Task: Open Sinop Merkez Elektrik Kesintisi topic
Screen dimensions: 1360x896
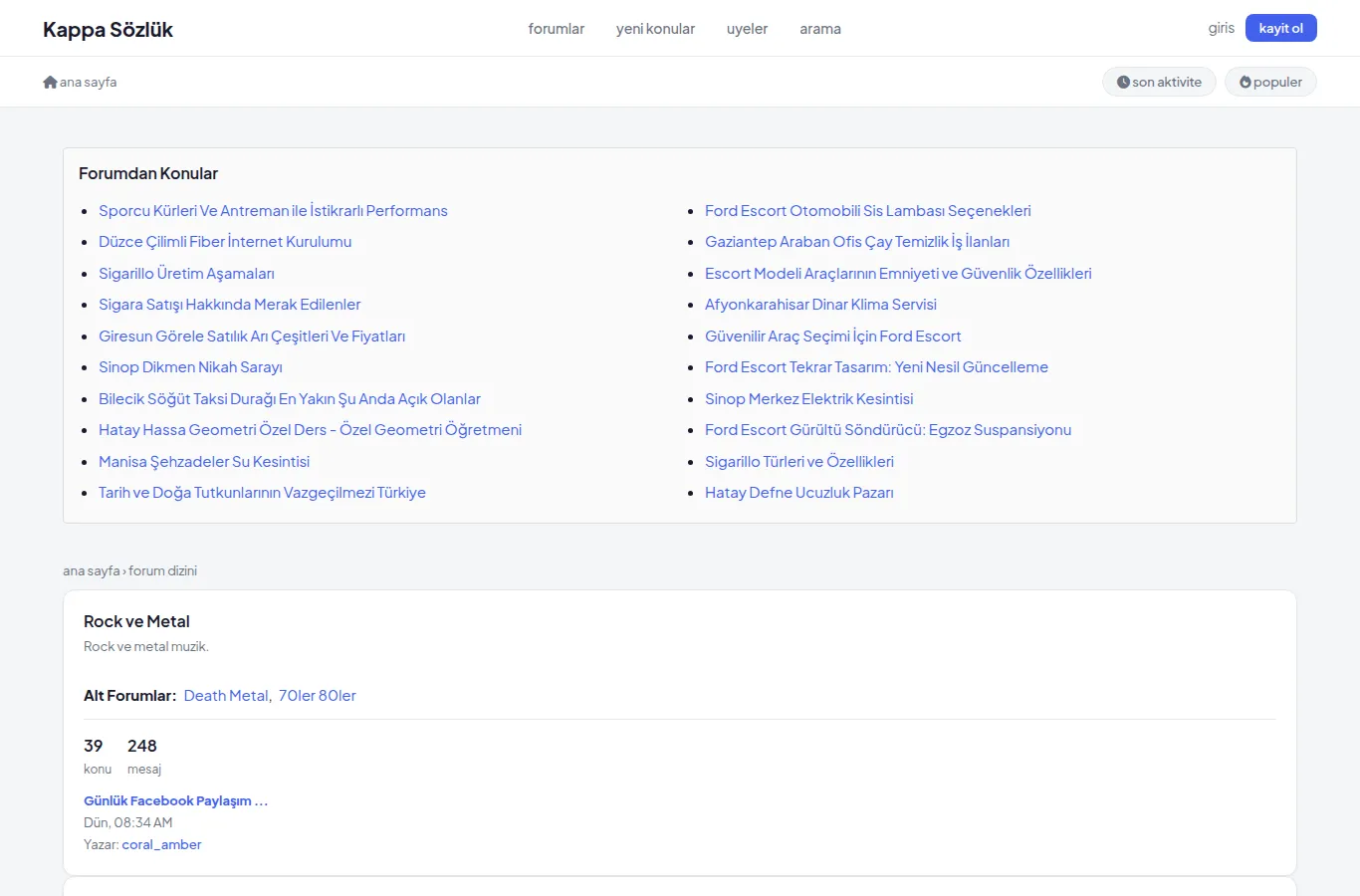Action: click(x=809, y=399)
